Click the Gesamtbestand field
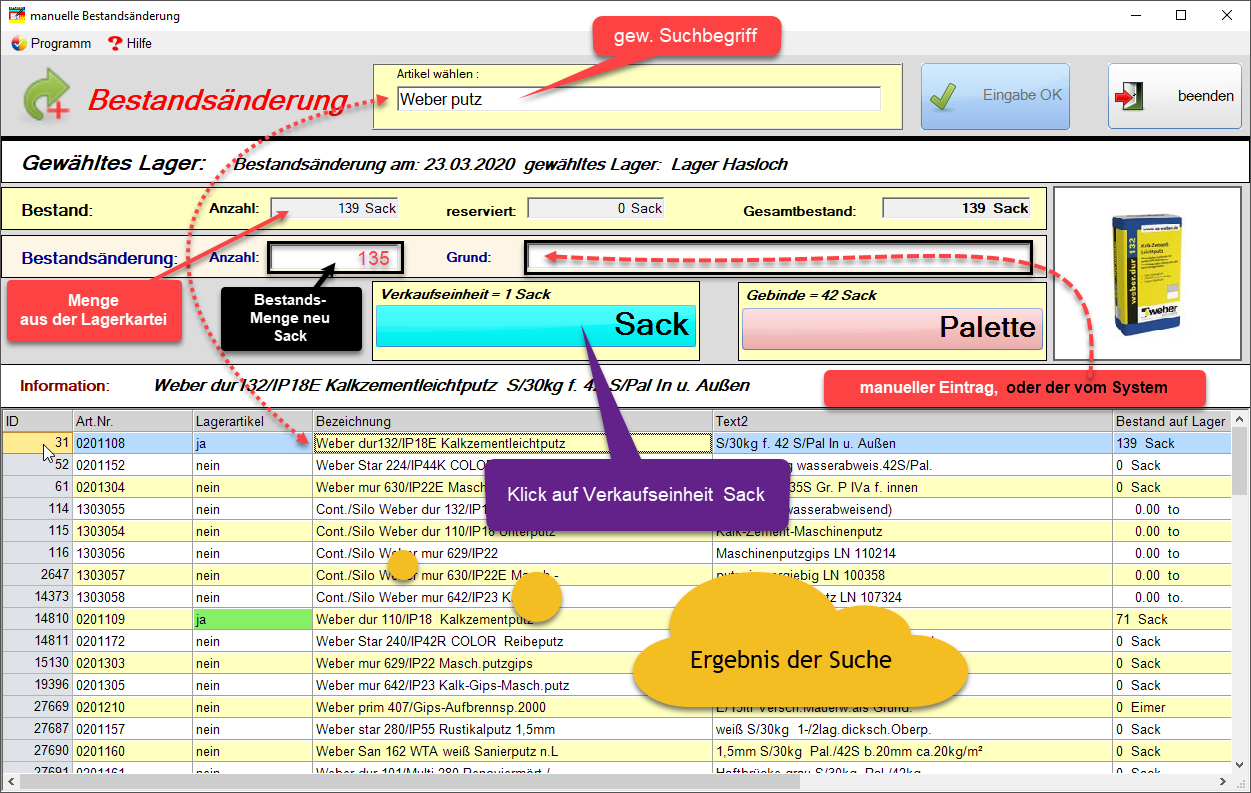The width and height of the screenshot is (1251, 793). 957,208
